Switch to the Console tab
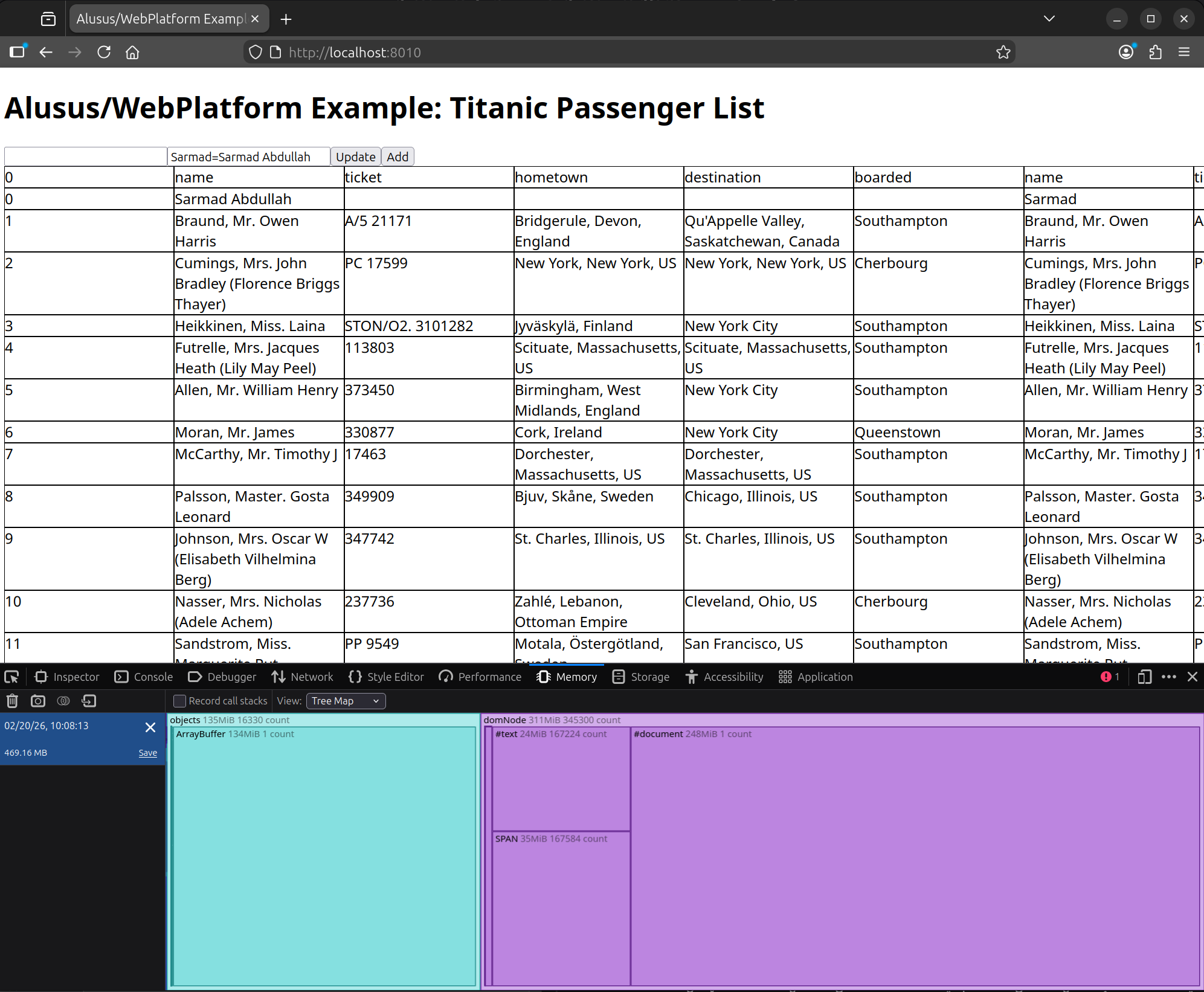1204x992 pixels. click(x=144, y=677)
